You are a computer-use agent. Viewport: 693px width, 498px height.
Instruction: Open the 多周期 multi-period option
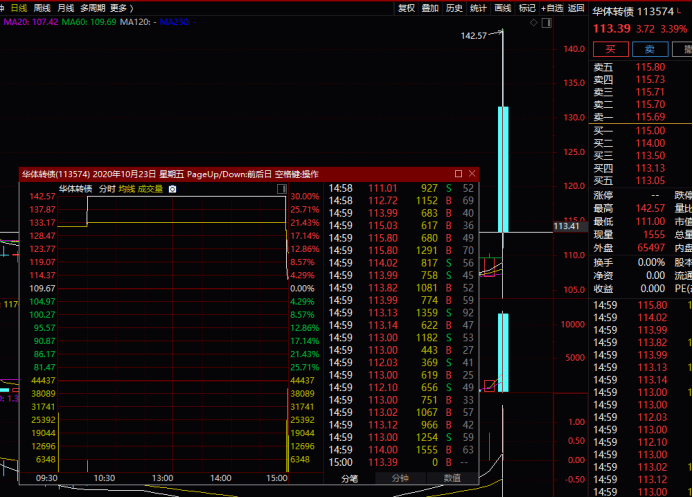point(93,7)
